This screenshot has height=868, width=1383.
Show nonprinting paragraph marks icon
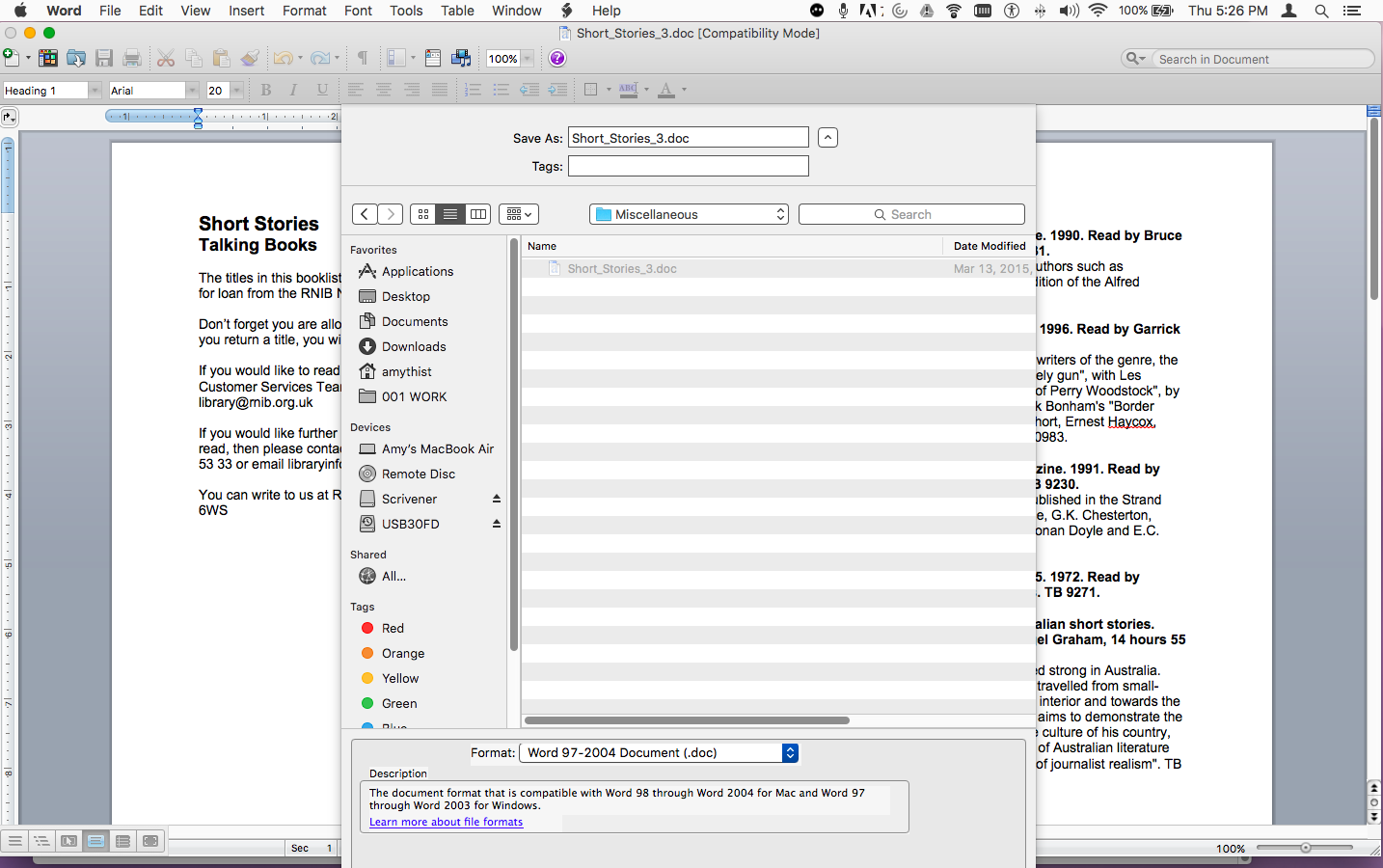(363, 58)
